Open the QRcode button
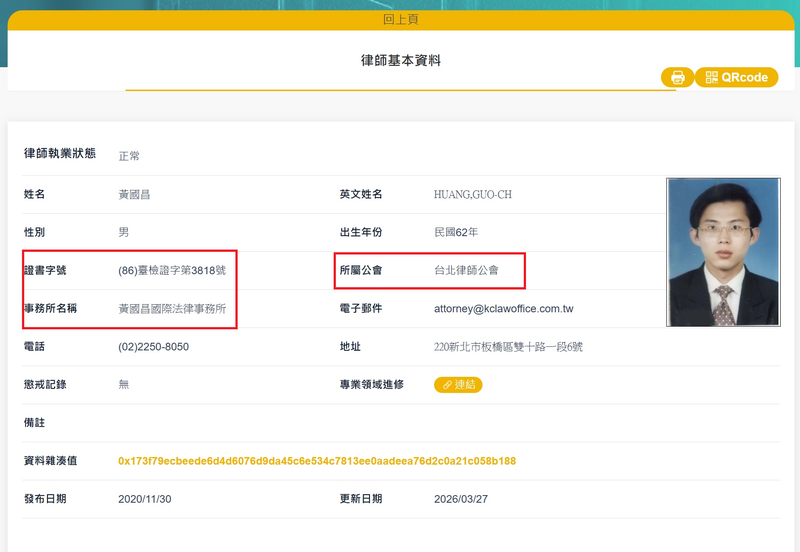 coord(736,77)
